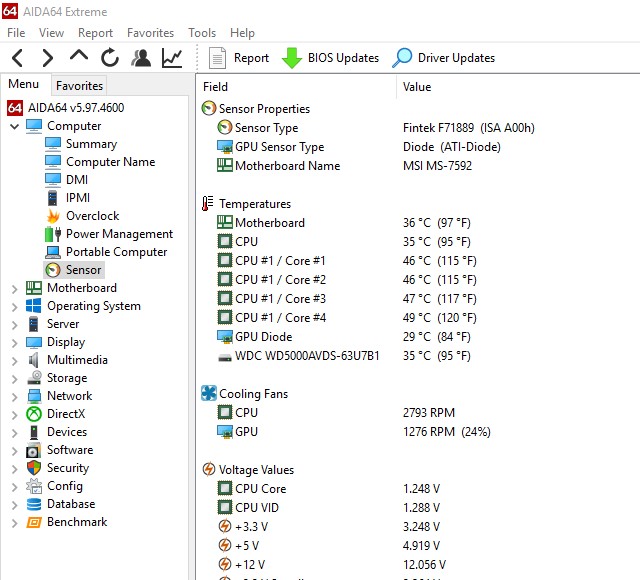
Task: Open the File menu
Action: [x=16, y=33]
